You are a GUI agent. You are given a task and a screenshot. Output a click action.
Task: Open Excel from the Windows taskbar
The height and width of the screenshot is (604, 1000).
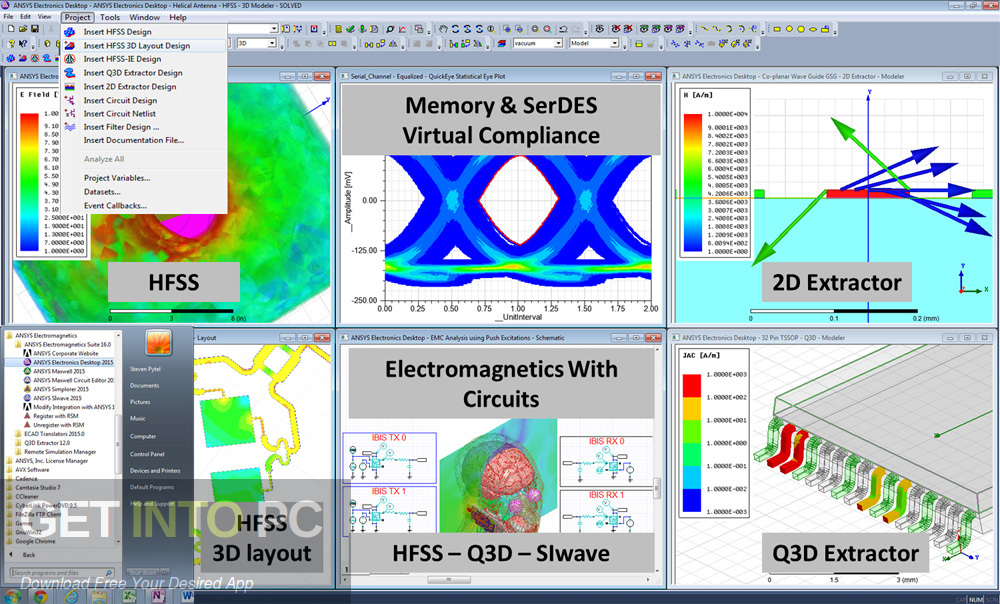coord(129,596)
